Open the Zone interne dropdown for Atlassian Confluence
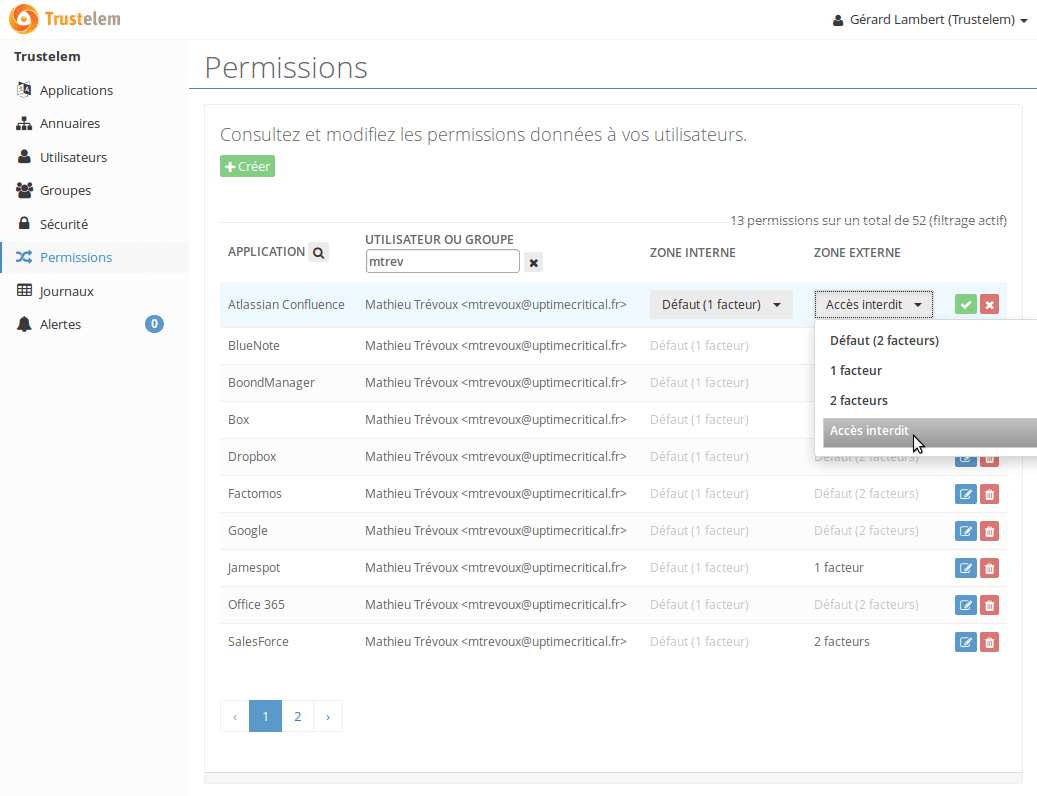1037x796 pixels. (721, 305)
